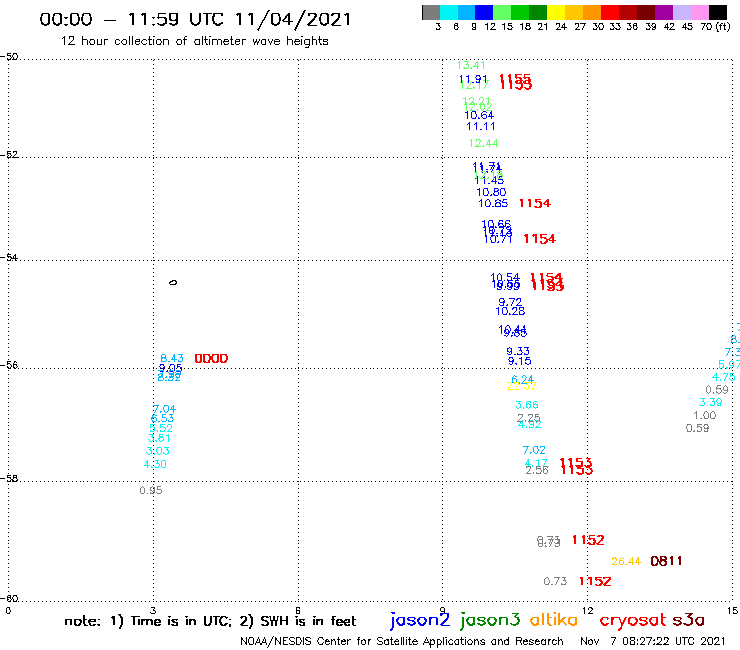
Task: Click the dark blue swatch on the legend
Action: (484, 12)
